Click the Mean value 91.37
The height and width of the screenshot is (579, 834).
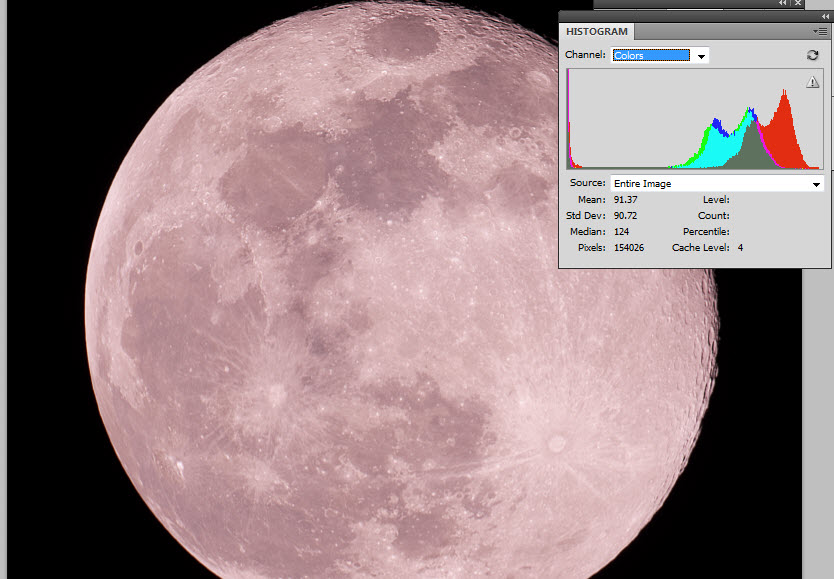[626, 200]
